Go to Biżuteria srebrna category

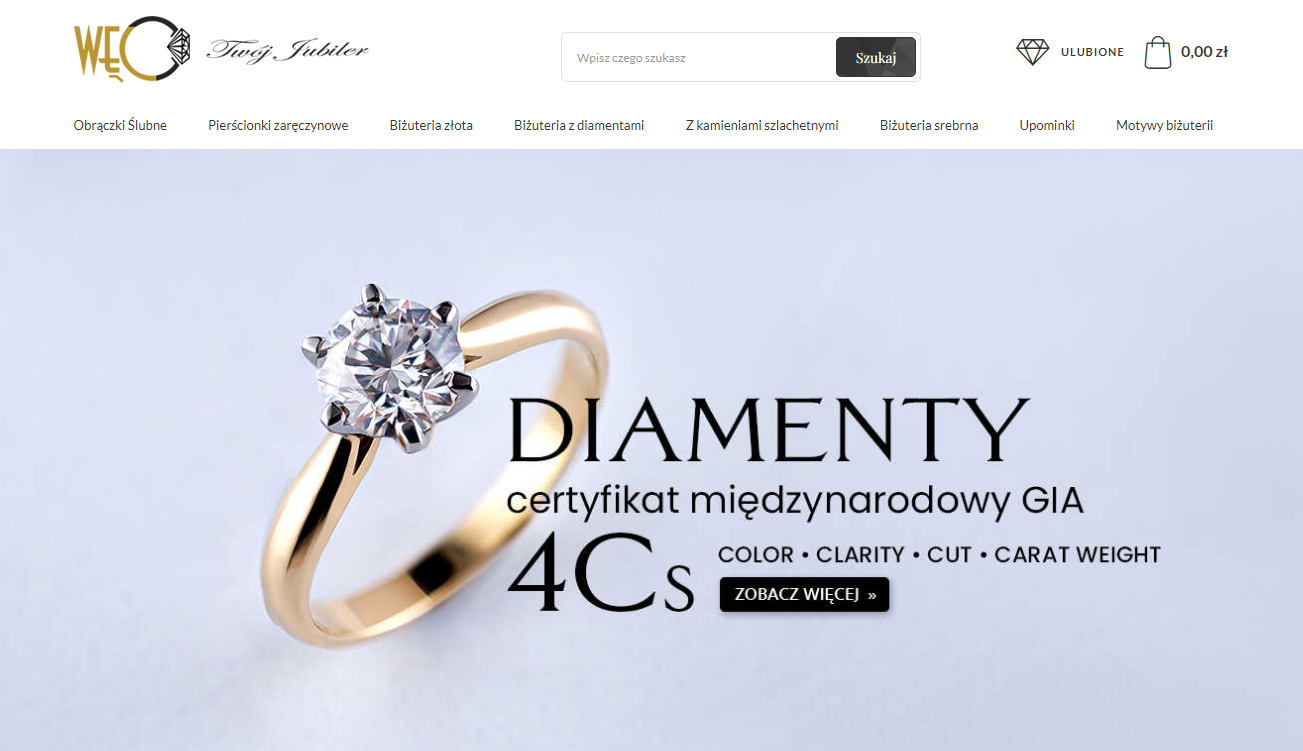[929, 125]
